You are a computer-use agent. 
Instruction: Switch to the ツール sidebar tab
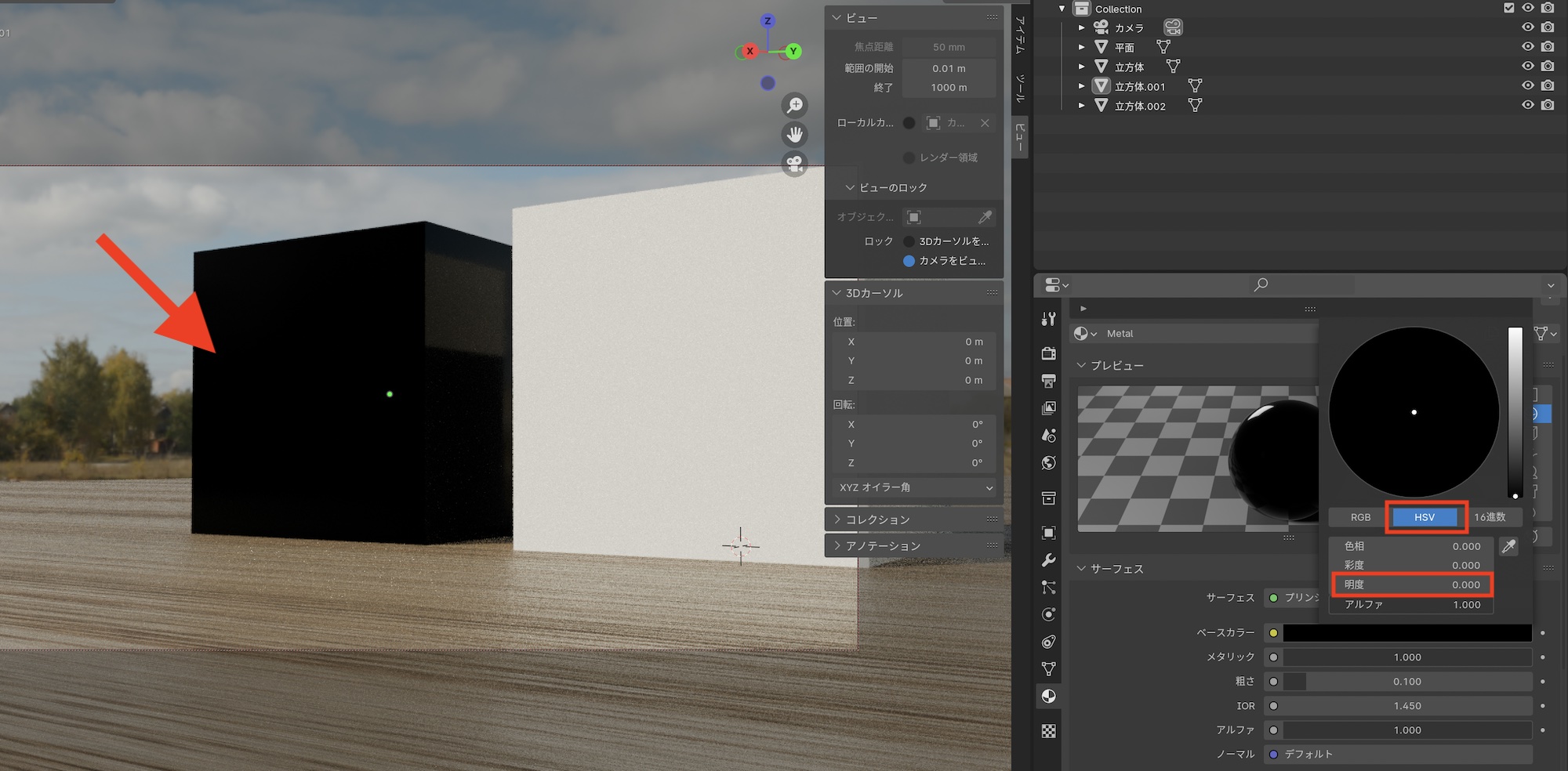pos(1019,88)
